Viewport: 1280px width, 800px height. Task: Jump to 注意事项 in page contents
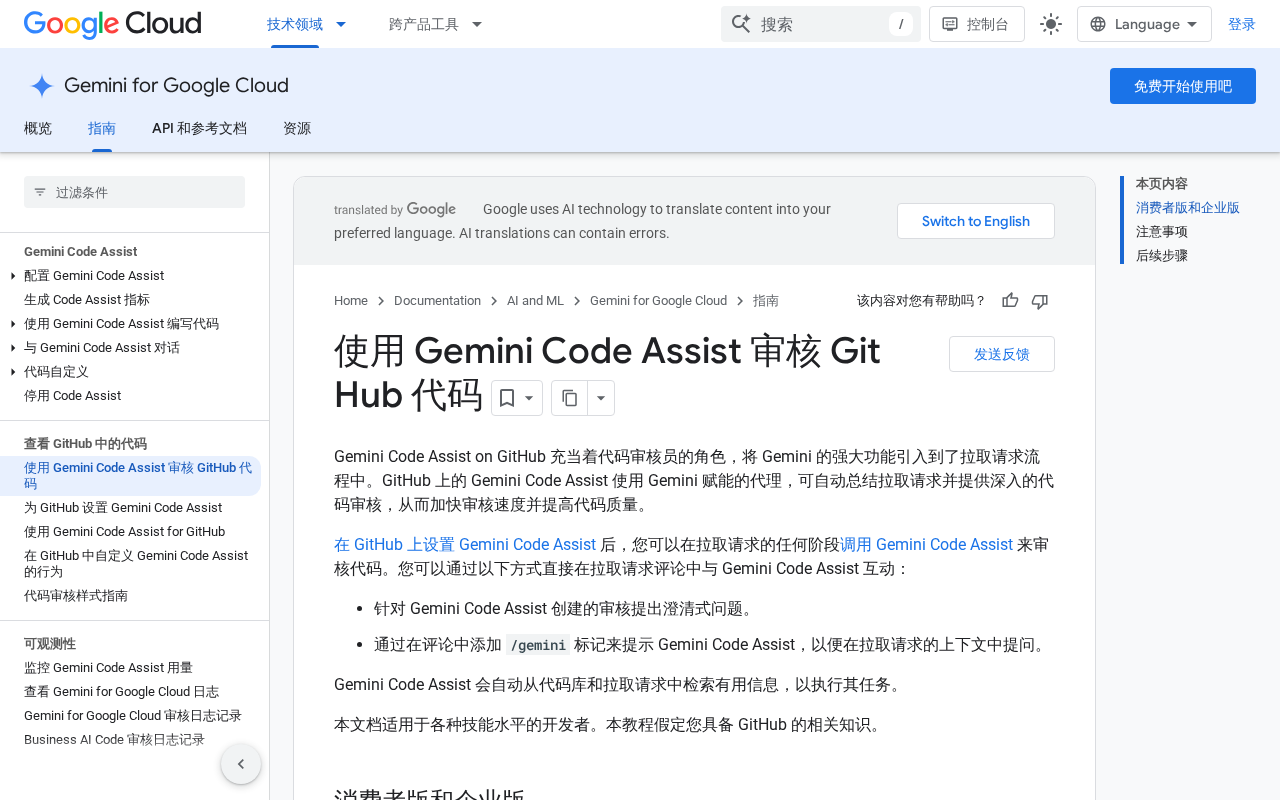(x=1162, y=232)
